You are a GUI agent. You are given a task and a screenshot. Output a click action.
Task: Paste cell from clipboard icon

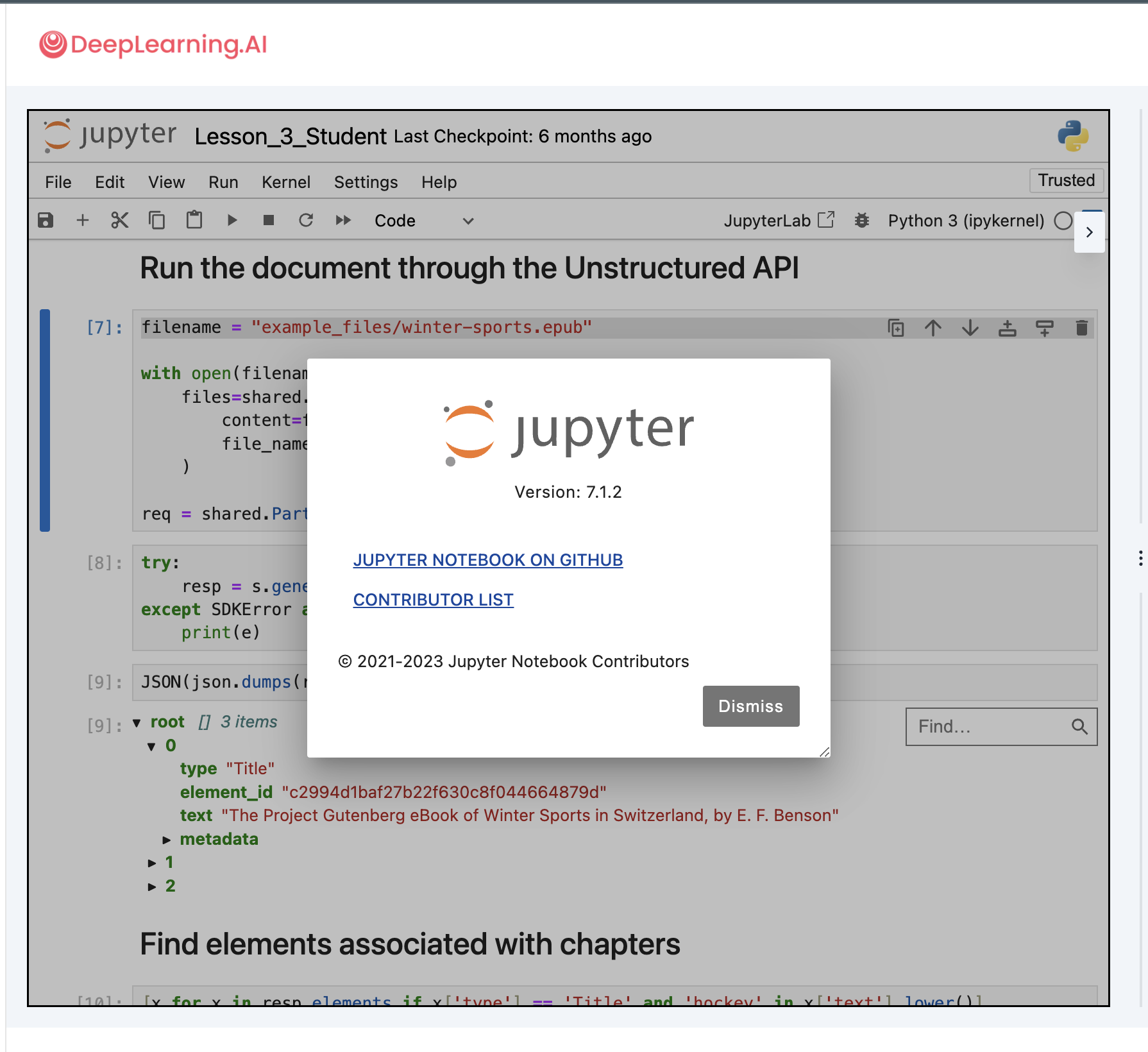click(x=194, y=221)
